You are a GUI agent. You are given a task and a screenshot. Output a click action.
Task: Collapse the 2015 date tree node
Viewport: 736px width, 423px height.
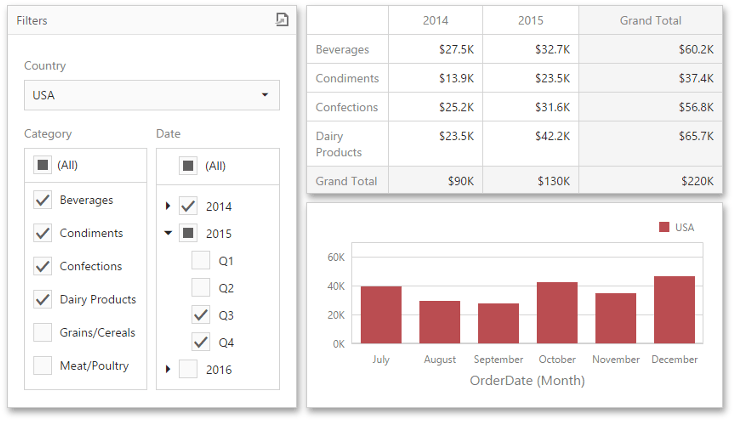[x=168, y=234]
